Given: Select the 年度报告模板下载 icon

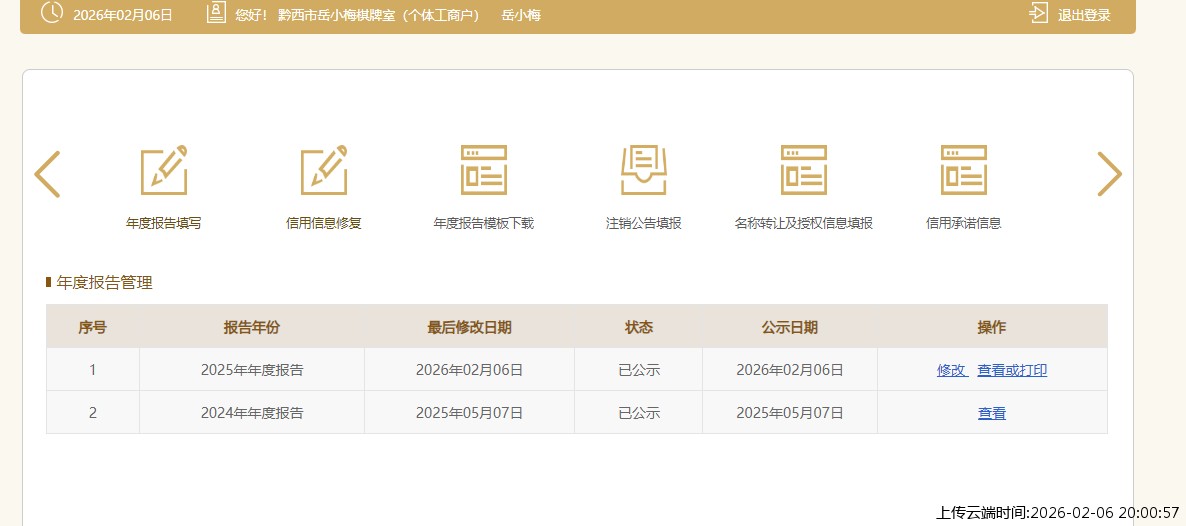Looking at the screenshot, I should pos(484,170).
